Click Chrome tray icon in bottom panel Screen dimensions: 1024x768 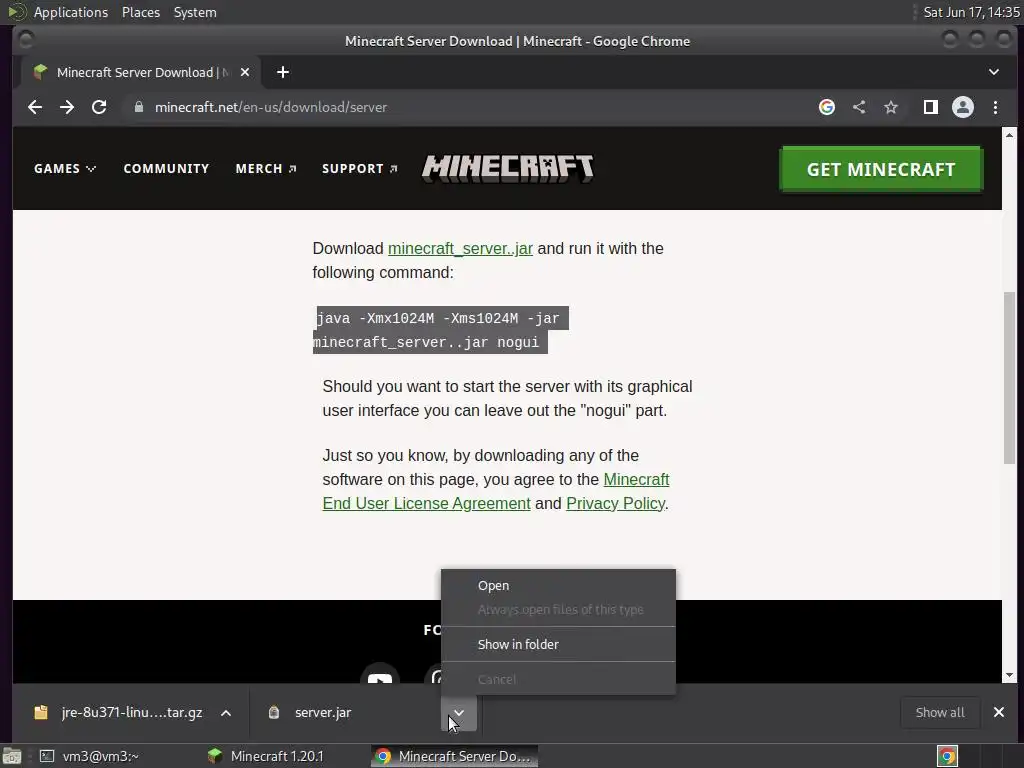click(947, 756)
